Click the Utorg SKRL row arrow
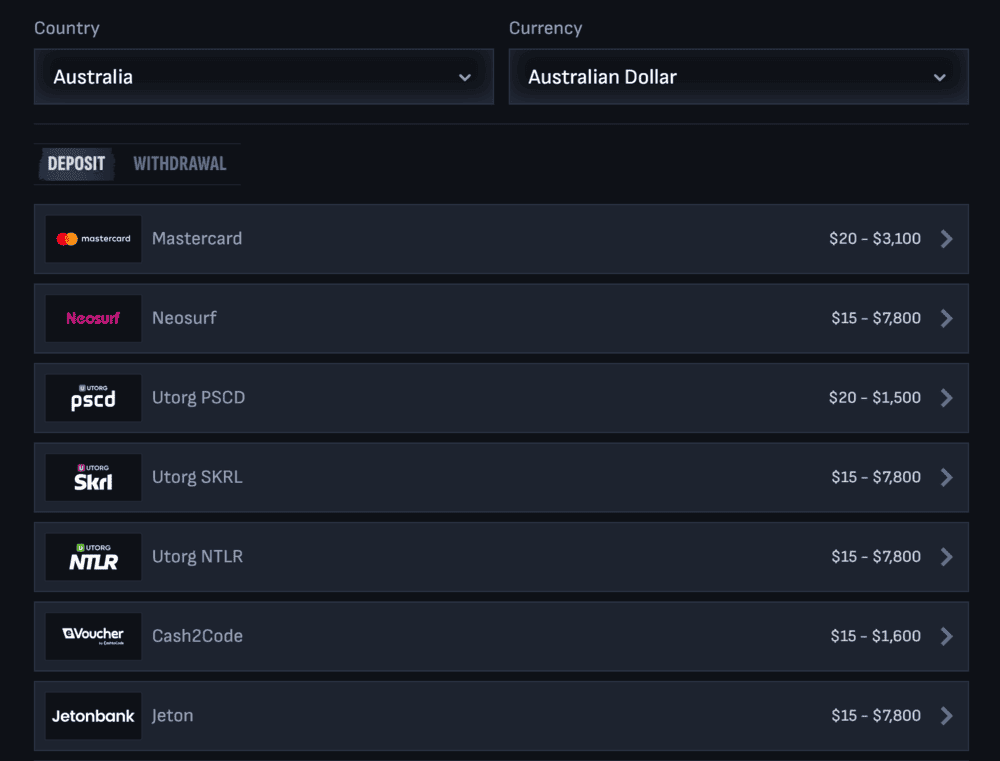Image resolution: width=1000 pixels, height=761 pixels. point(946,477)
